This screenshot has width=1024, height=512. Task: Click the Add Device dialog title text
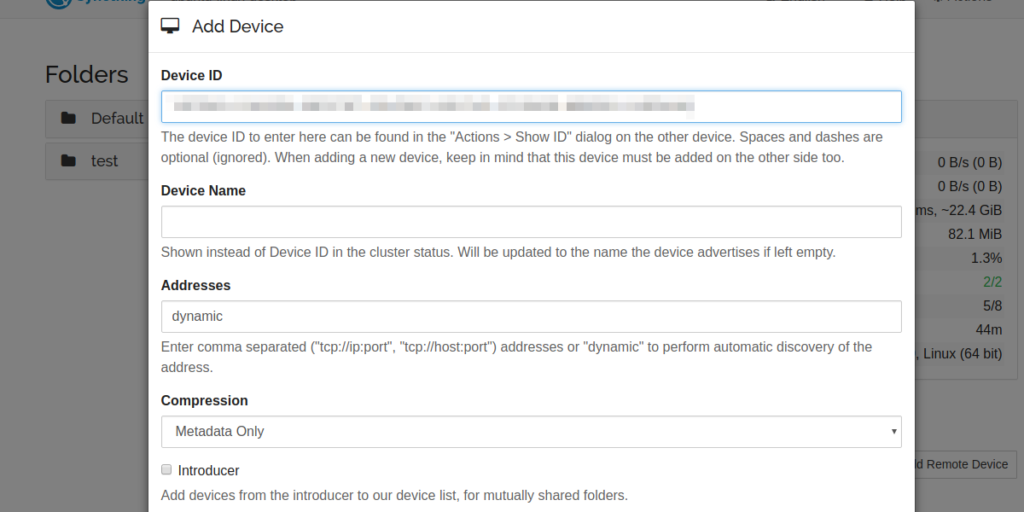click(x=238, y=26)
